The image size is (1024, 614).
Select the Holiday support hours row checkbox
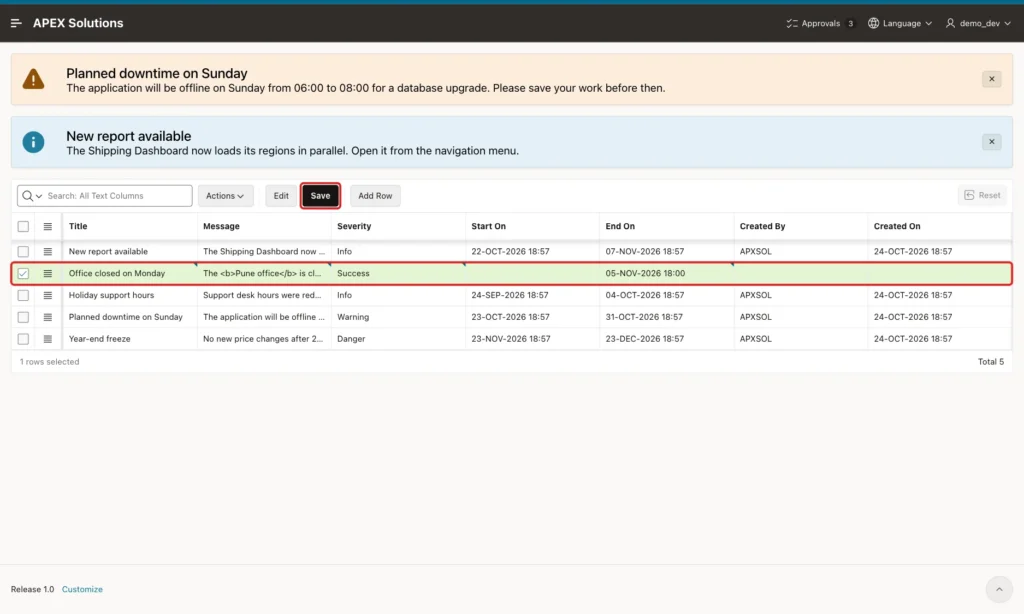[x=23, y=295]
